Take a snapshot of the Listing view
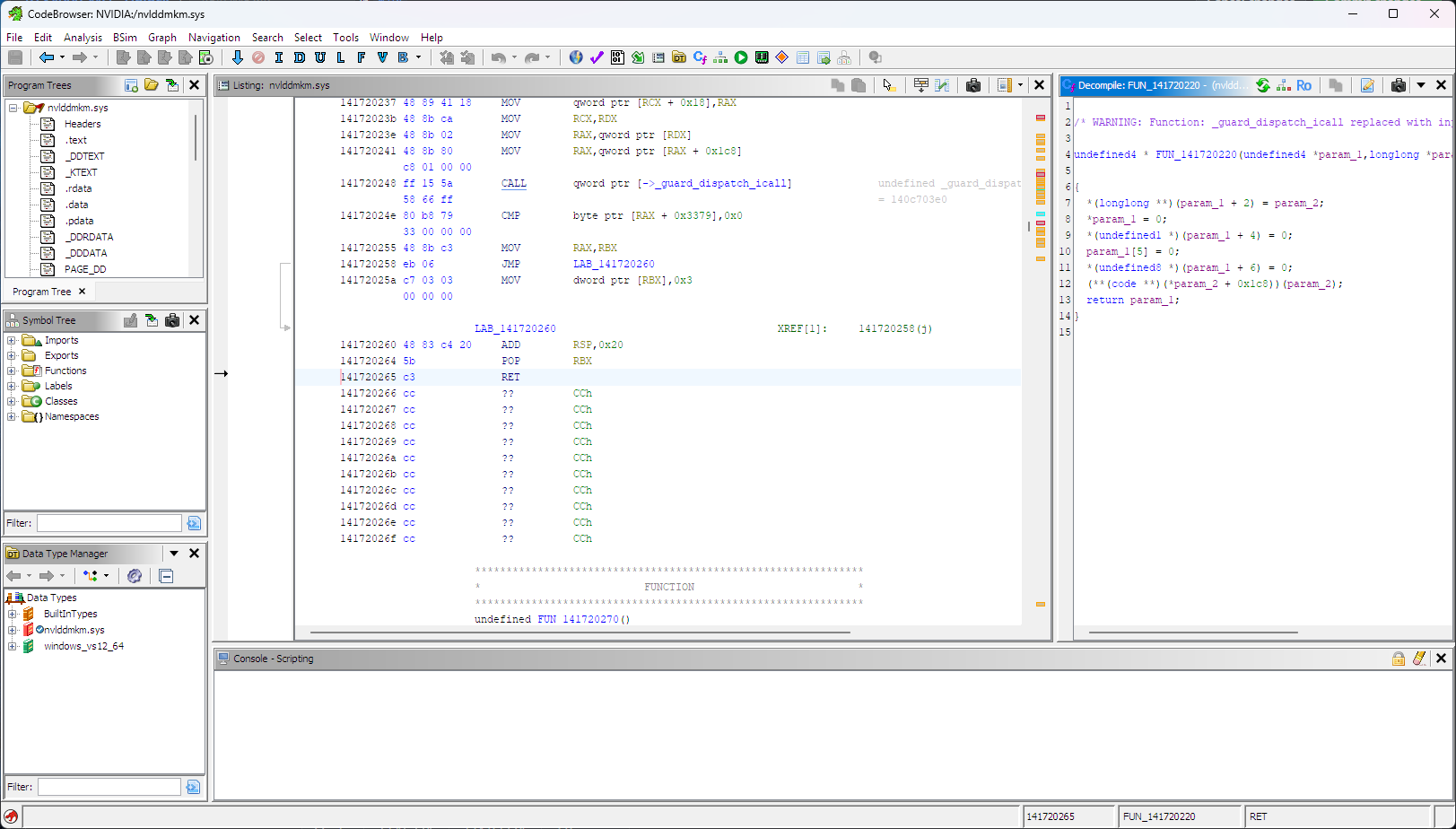 click(x=973, y=85)
